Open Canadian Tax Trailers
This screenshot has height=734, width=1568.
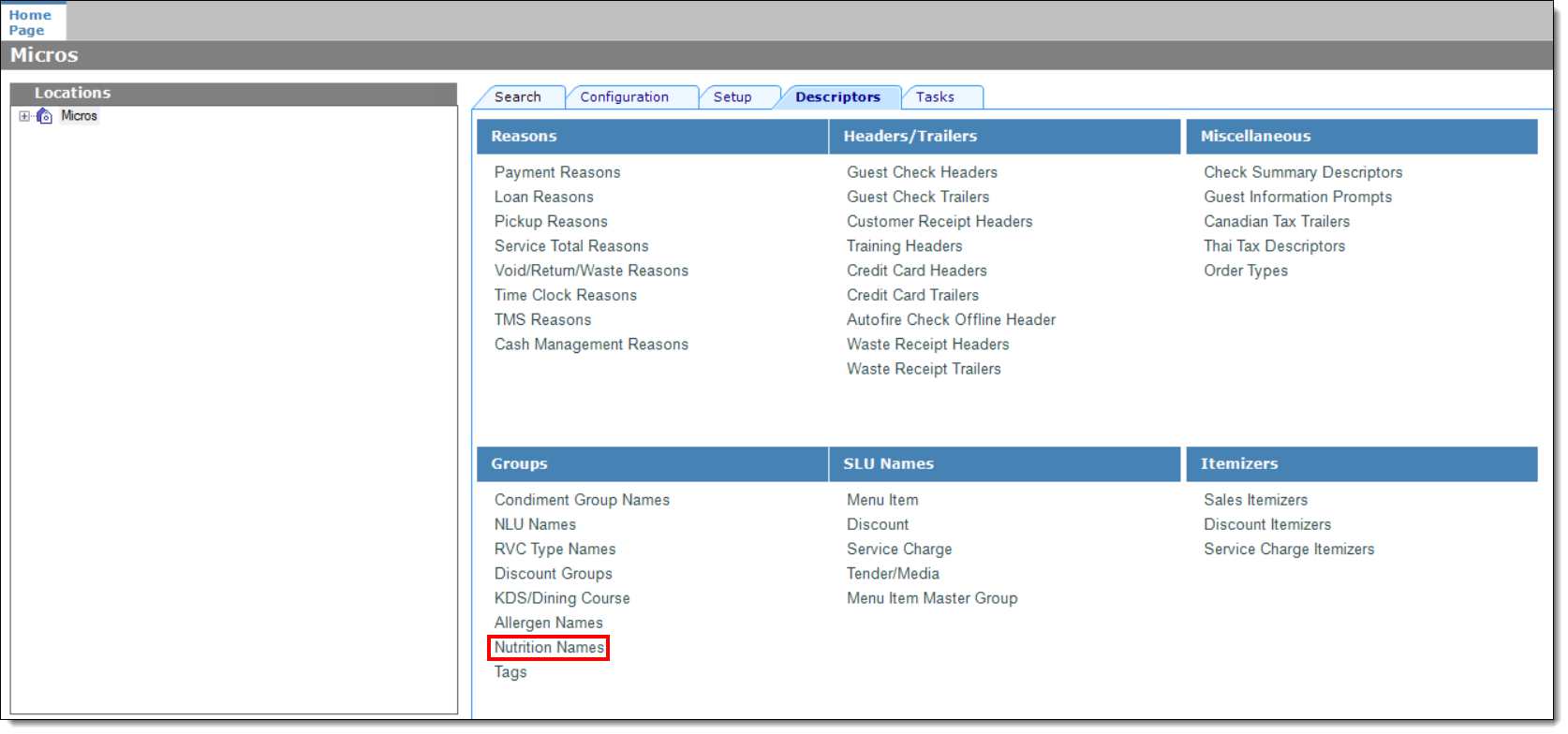pyautogui.click(x=1277, y=221)
